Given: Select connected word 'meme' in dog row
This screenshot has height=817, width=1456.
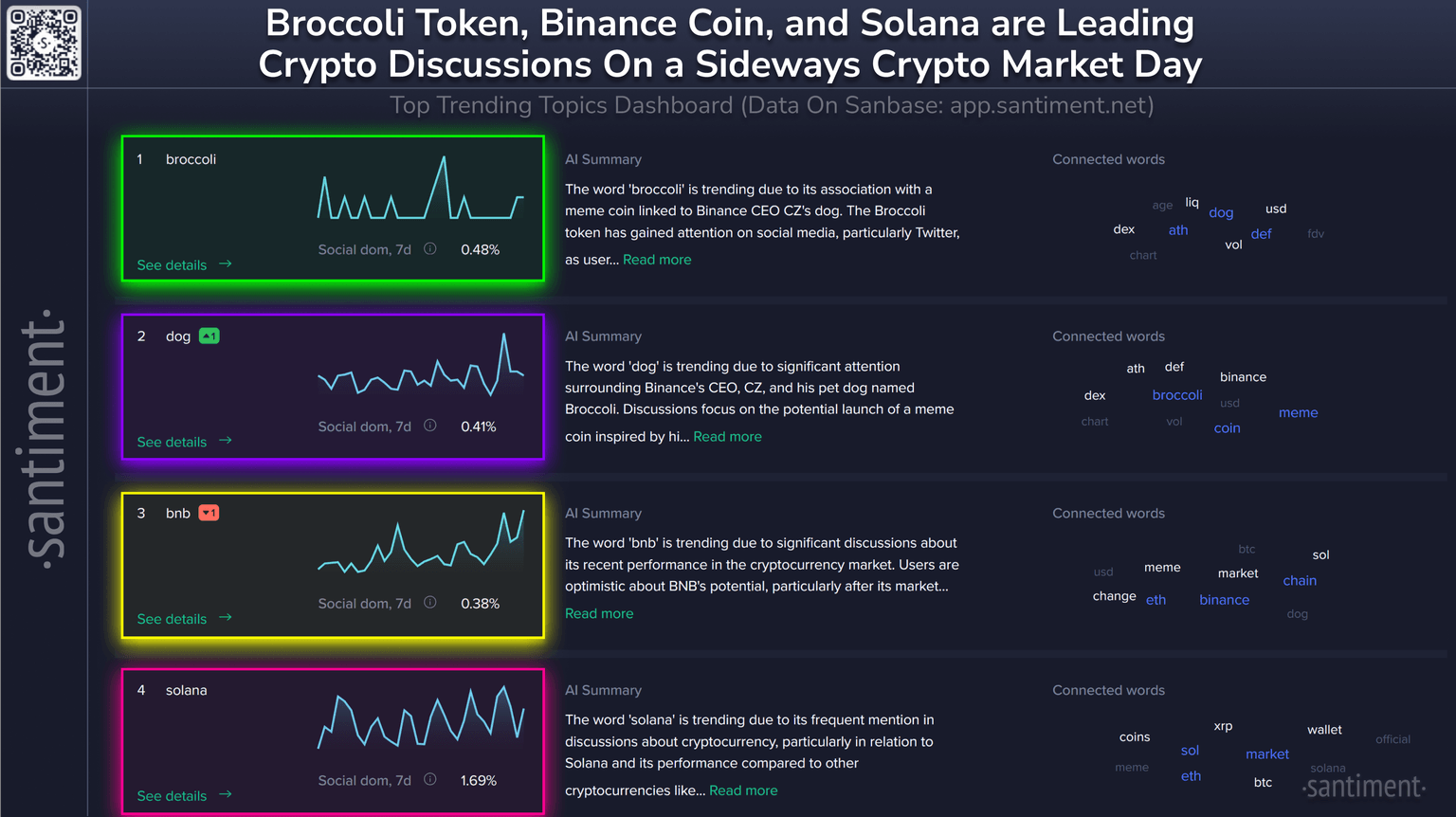Looking at the screenshot, I should [x=1298, y=412].
